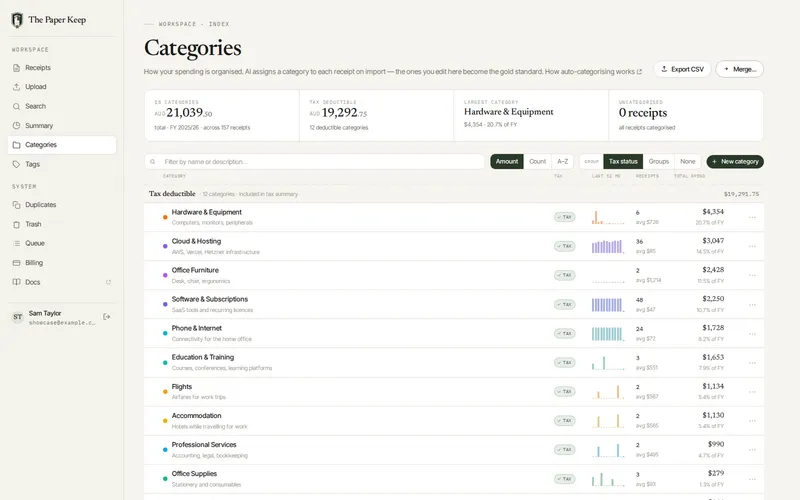Open Cloud & Hosting row options menu
This screenshot has width=800, height=500.
point(752,246)
